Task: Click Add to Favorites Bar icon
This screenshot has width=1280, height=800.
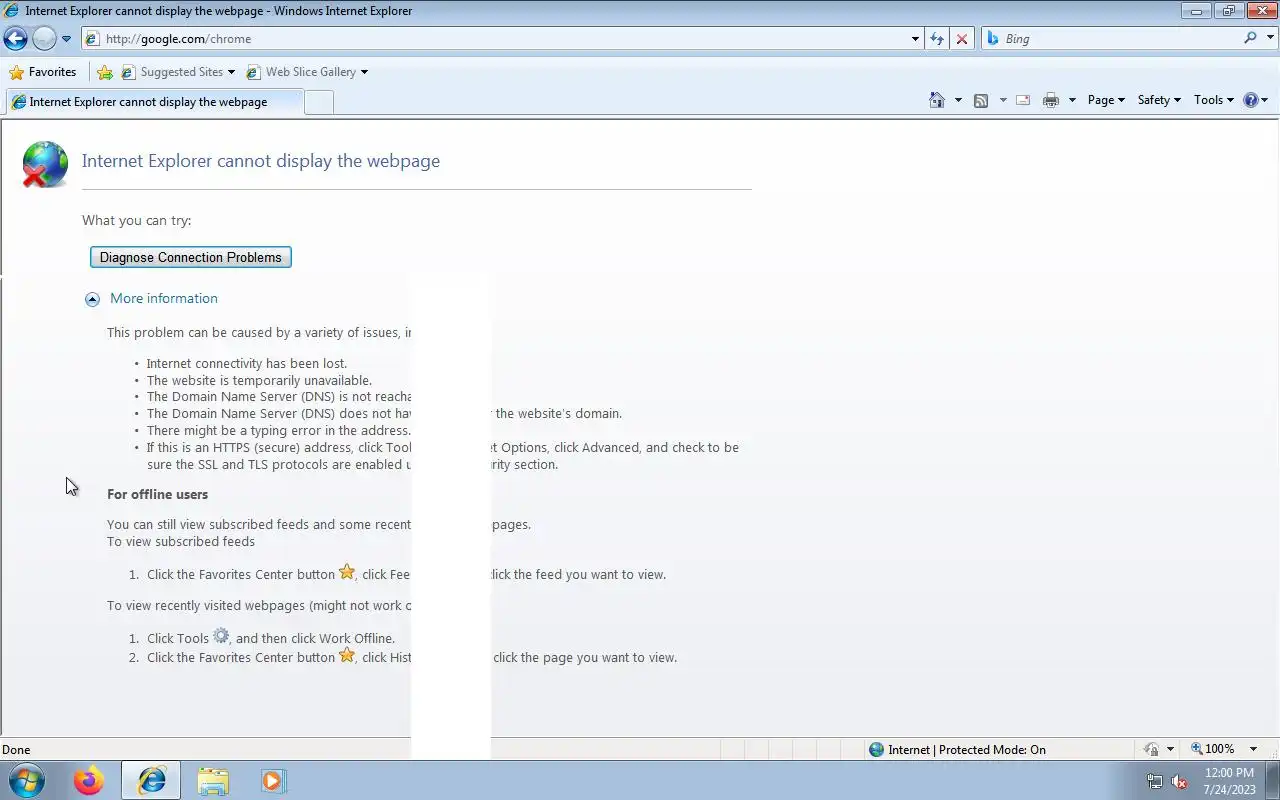Action: click(x=105, y=72)
